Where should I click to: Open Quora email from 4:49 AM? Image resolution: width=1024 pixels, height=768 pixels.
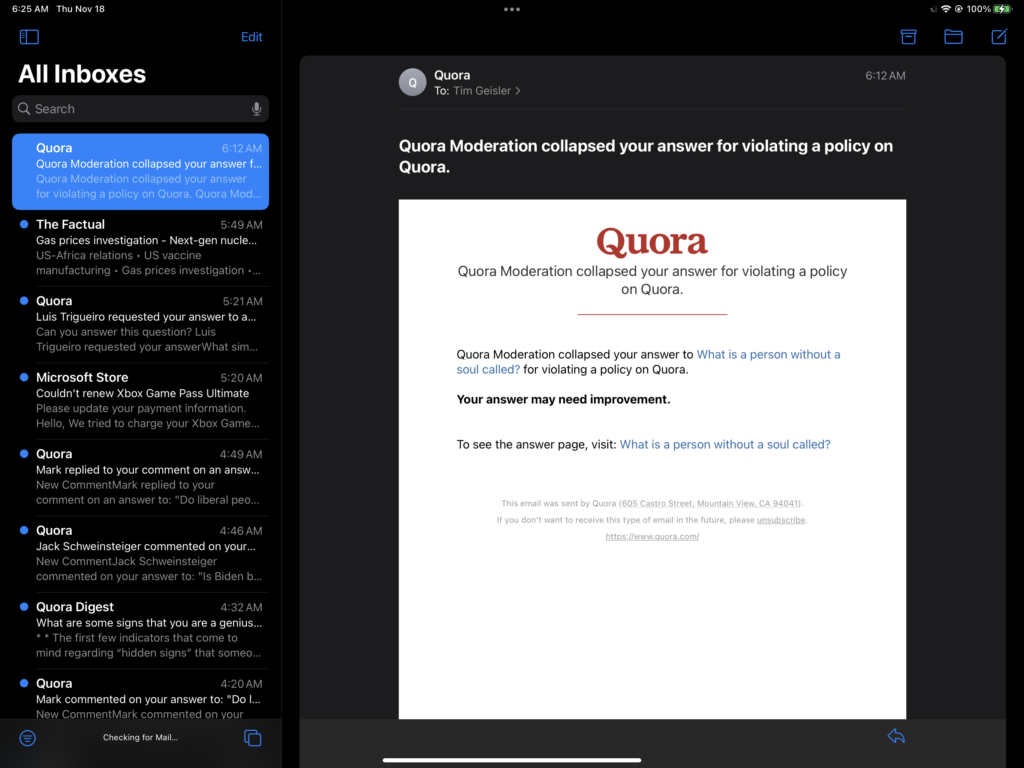[140, 477]
